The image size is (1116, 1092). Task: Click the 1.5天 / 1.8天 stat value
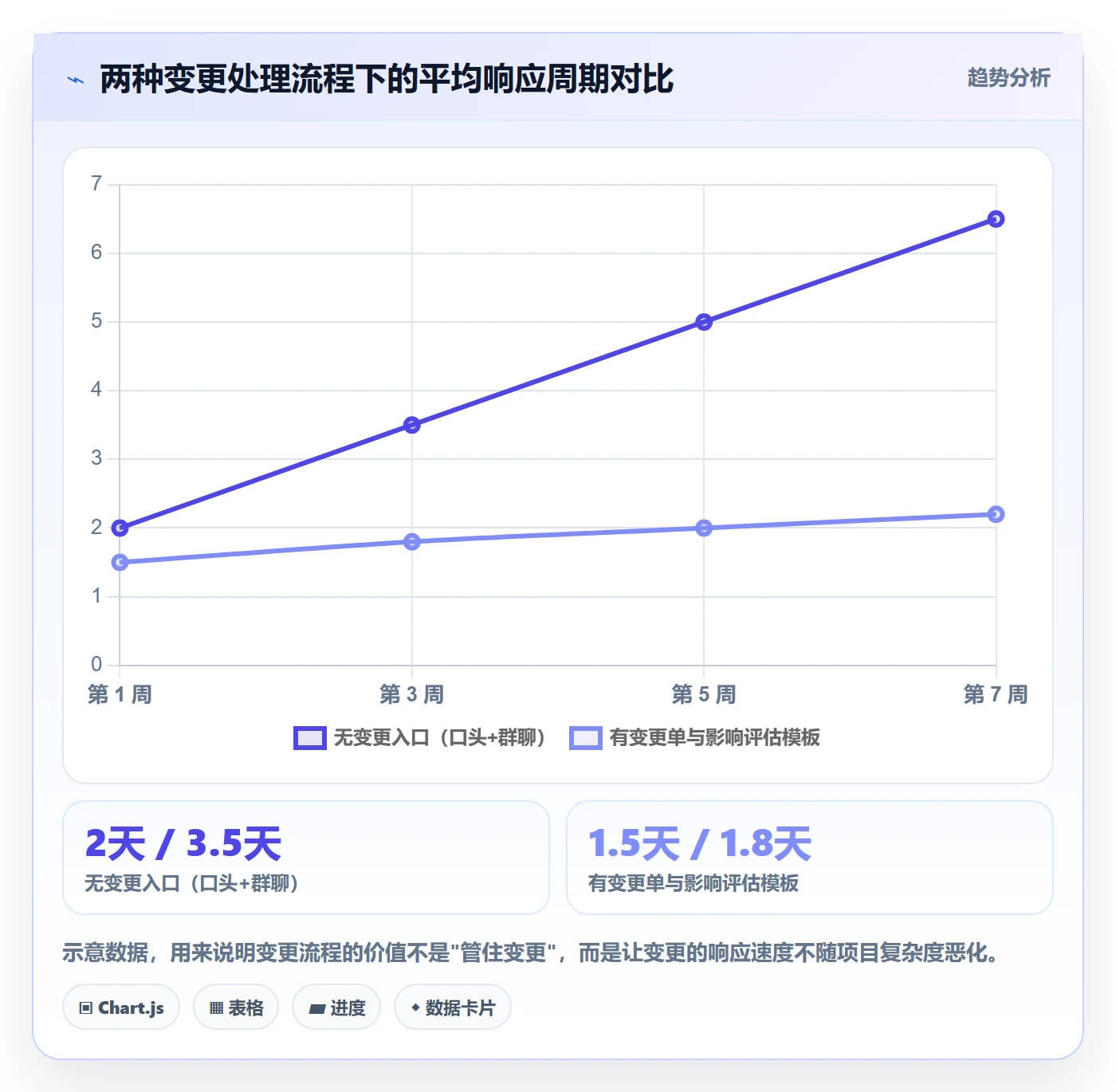point(700,843)
